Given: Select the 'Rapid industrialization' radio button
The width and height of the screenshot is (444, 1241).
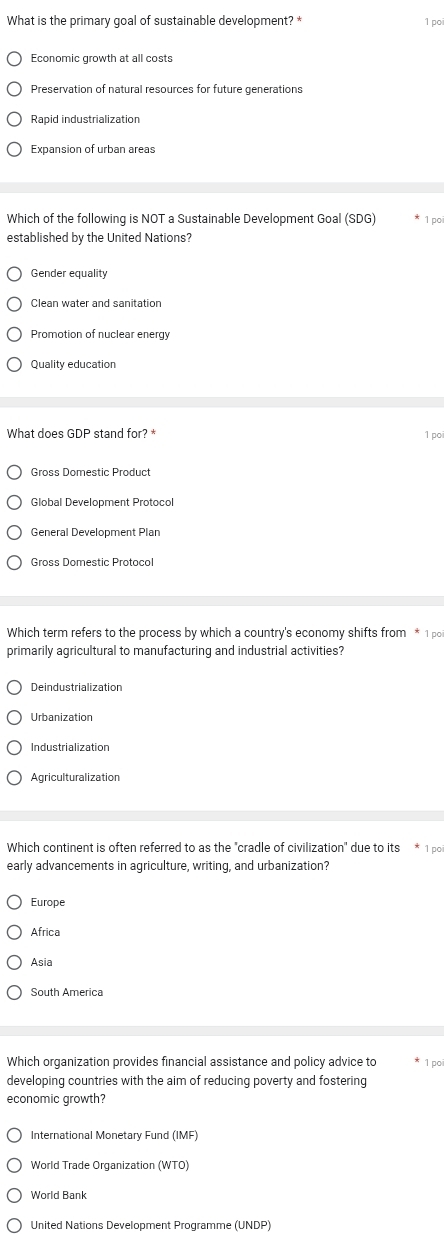Looking at the screenshot, I should point(14,120).
